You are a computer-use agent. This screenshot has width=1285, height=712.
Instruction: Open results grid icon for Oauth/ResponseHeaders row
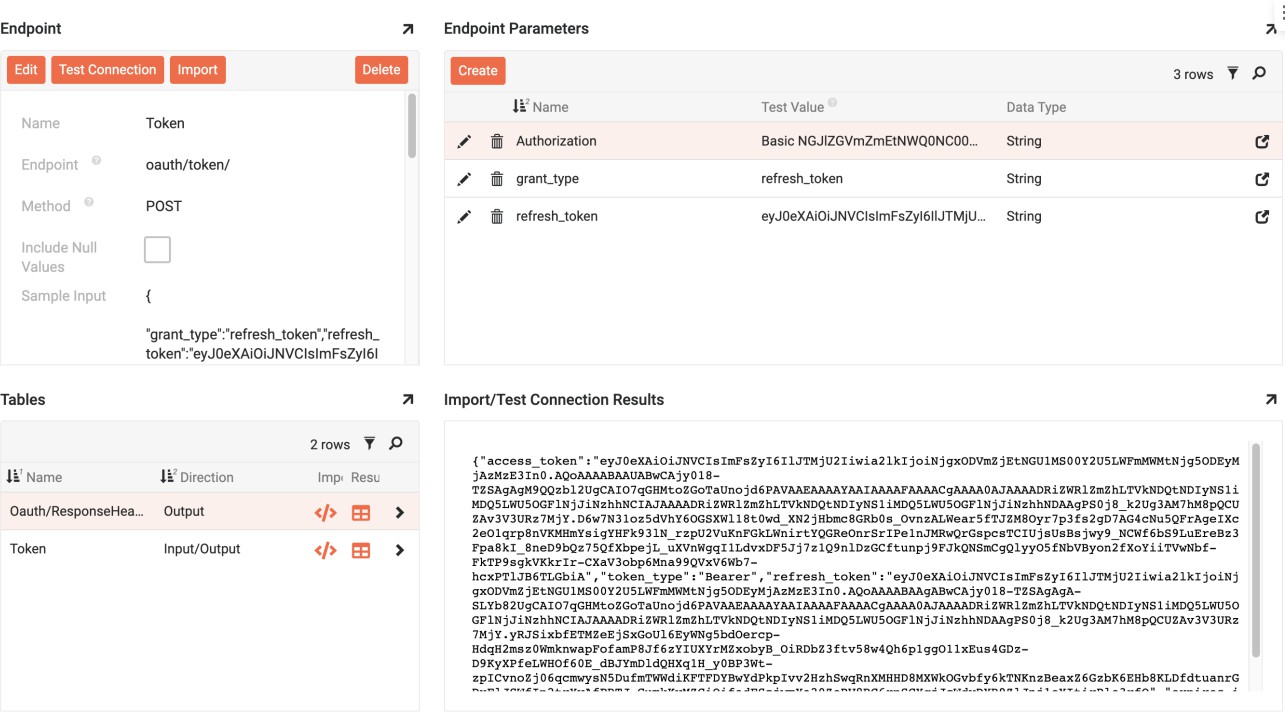click(x=361, y=512)
